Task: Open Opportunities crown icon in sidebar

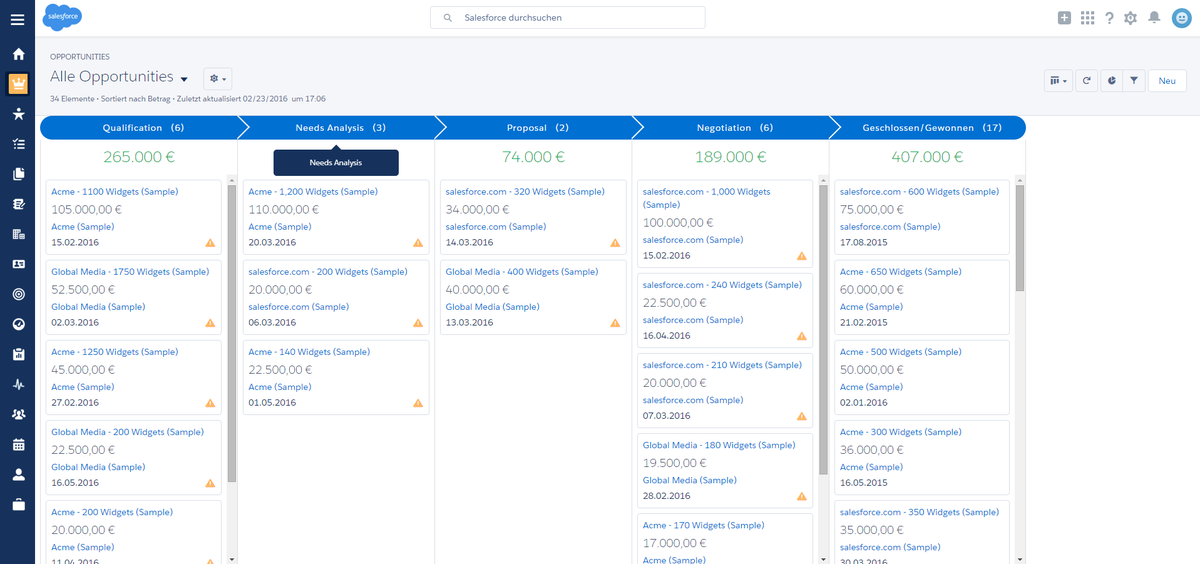Action: [x=18, y=84]
